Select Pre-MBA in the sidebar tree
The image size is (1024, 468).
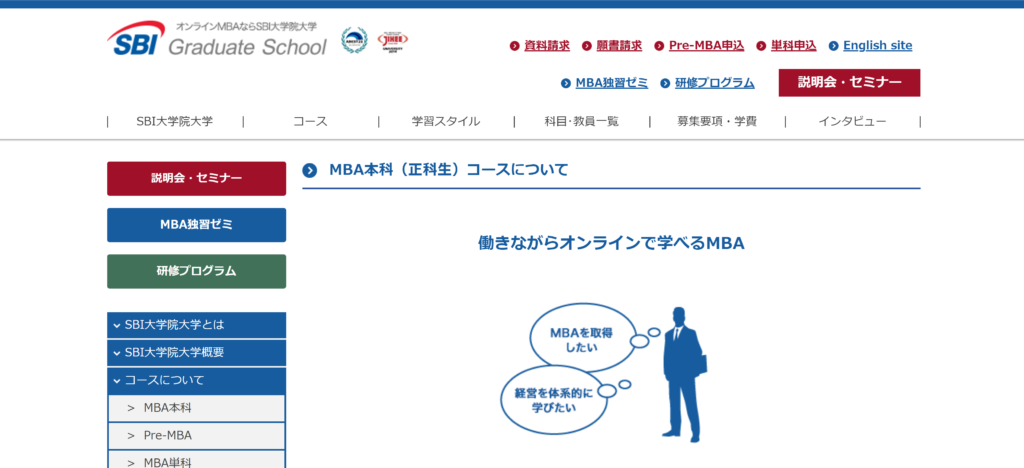pyautogui.click(x=196, y=436)
